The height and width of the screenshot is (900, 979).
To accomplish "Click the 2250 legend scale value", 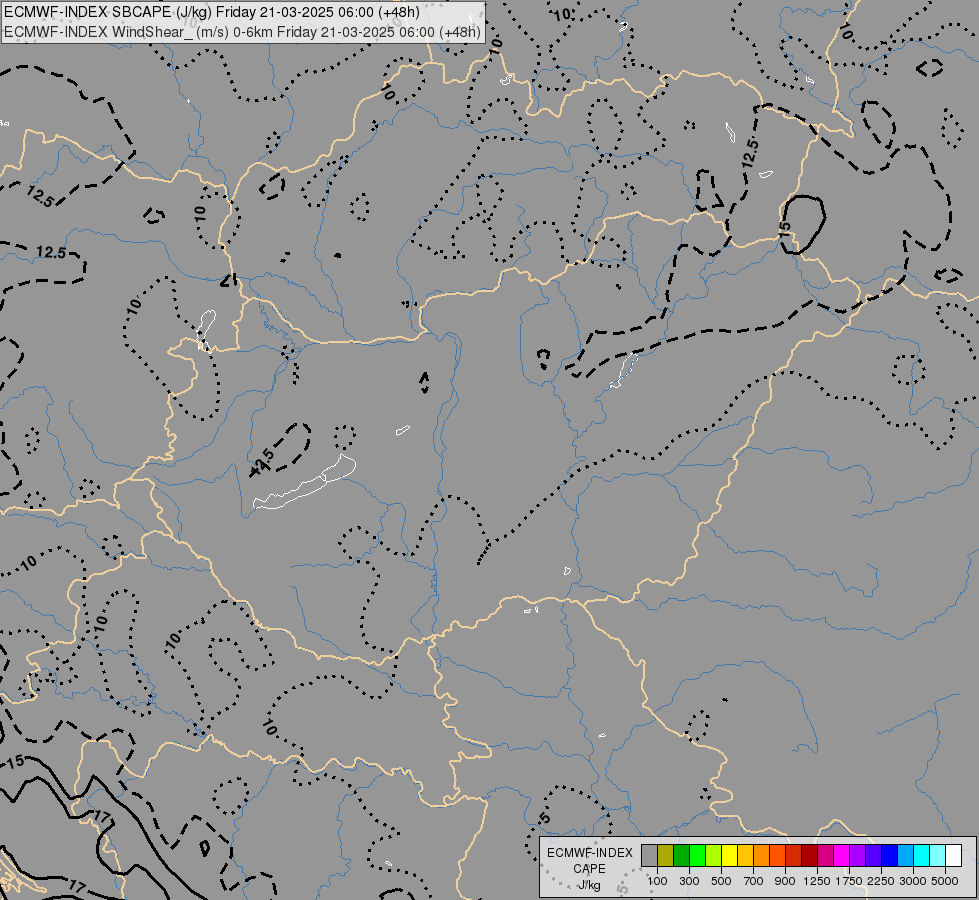I will (881, 881).
